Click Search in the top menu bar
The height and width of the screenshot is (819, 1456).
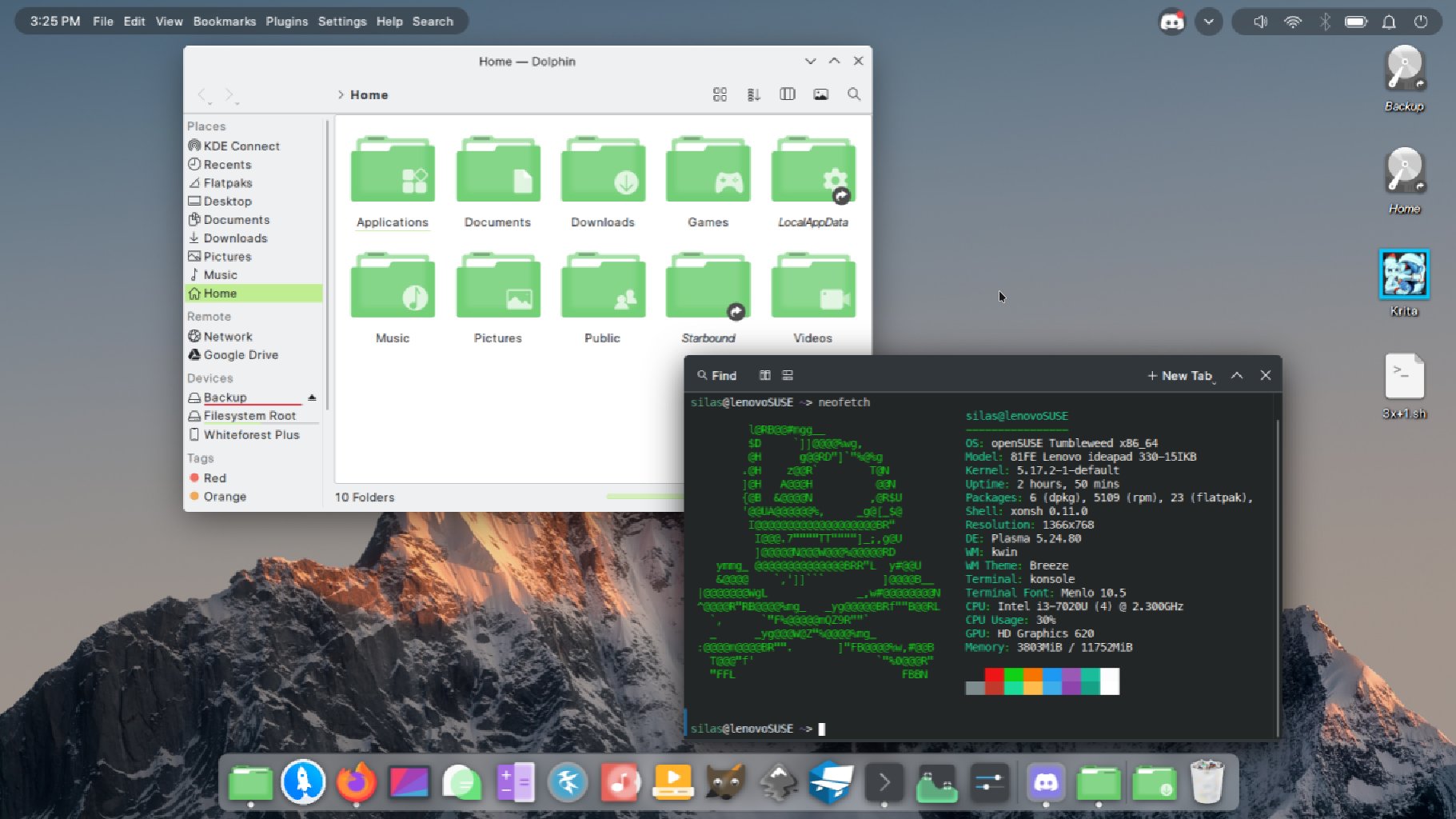tap(433, 22)
